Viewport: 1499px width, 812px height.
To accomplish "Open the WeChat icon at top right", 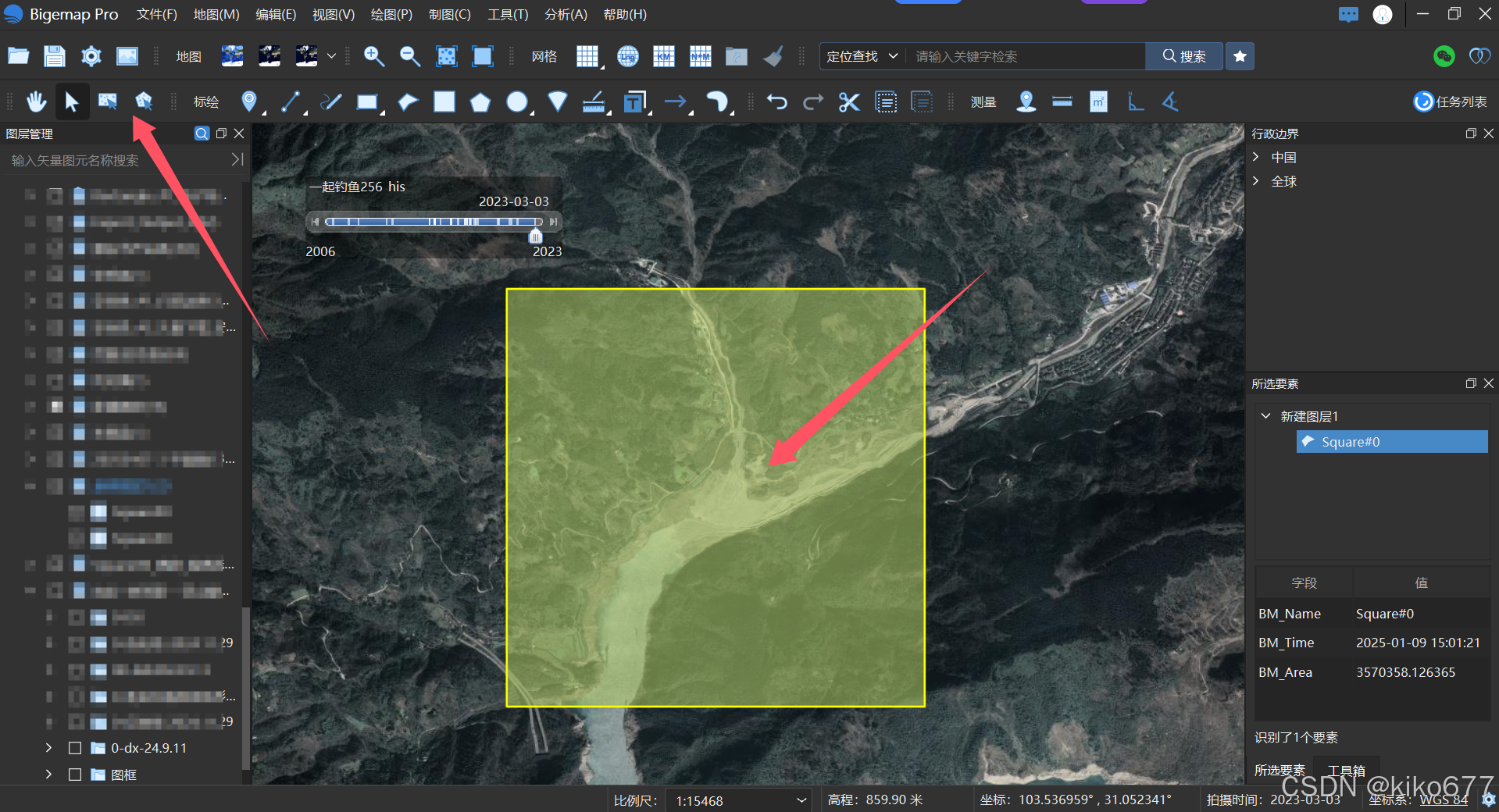I will (x=1444, y=56).
